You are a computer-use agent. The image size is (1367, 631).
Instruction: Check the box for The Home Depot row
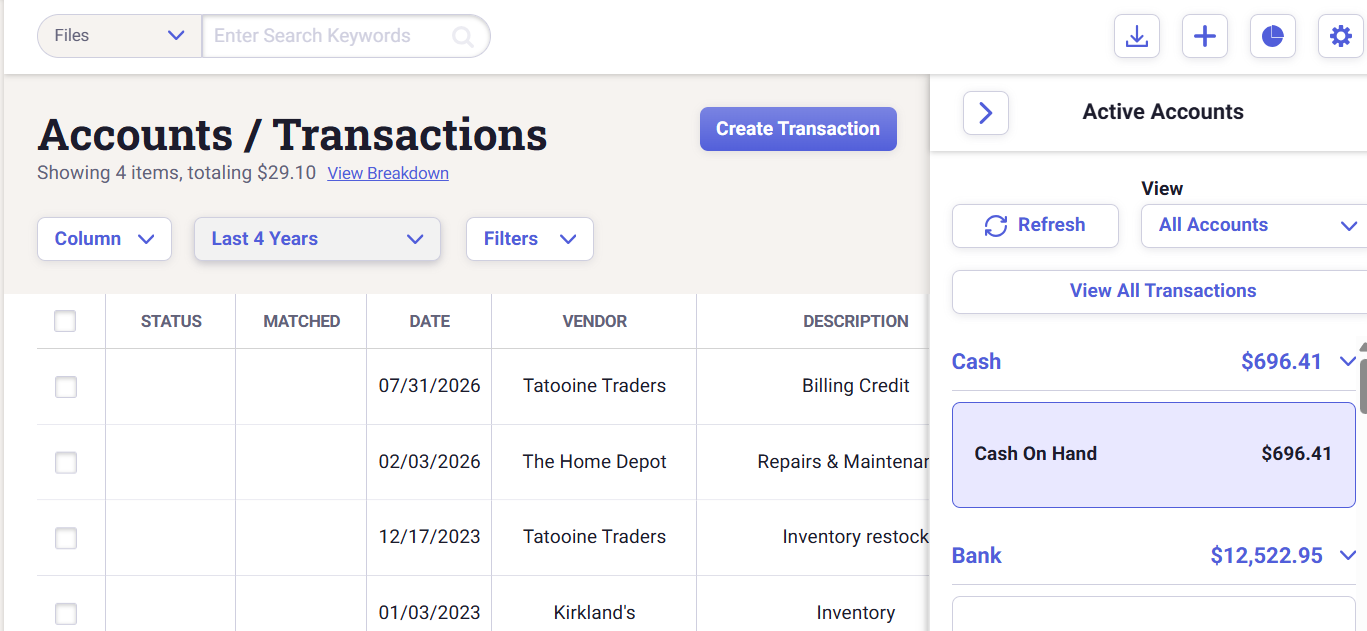65,462
